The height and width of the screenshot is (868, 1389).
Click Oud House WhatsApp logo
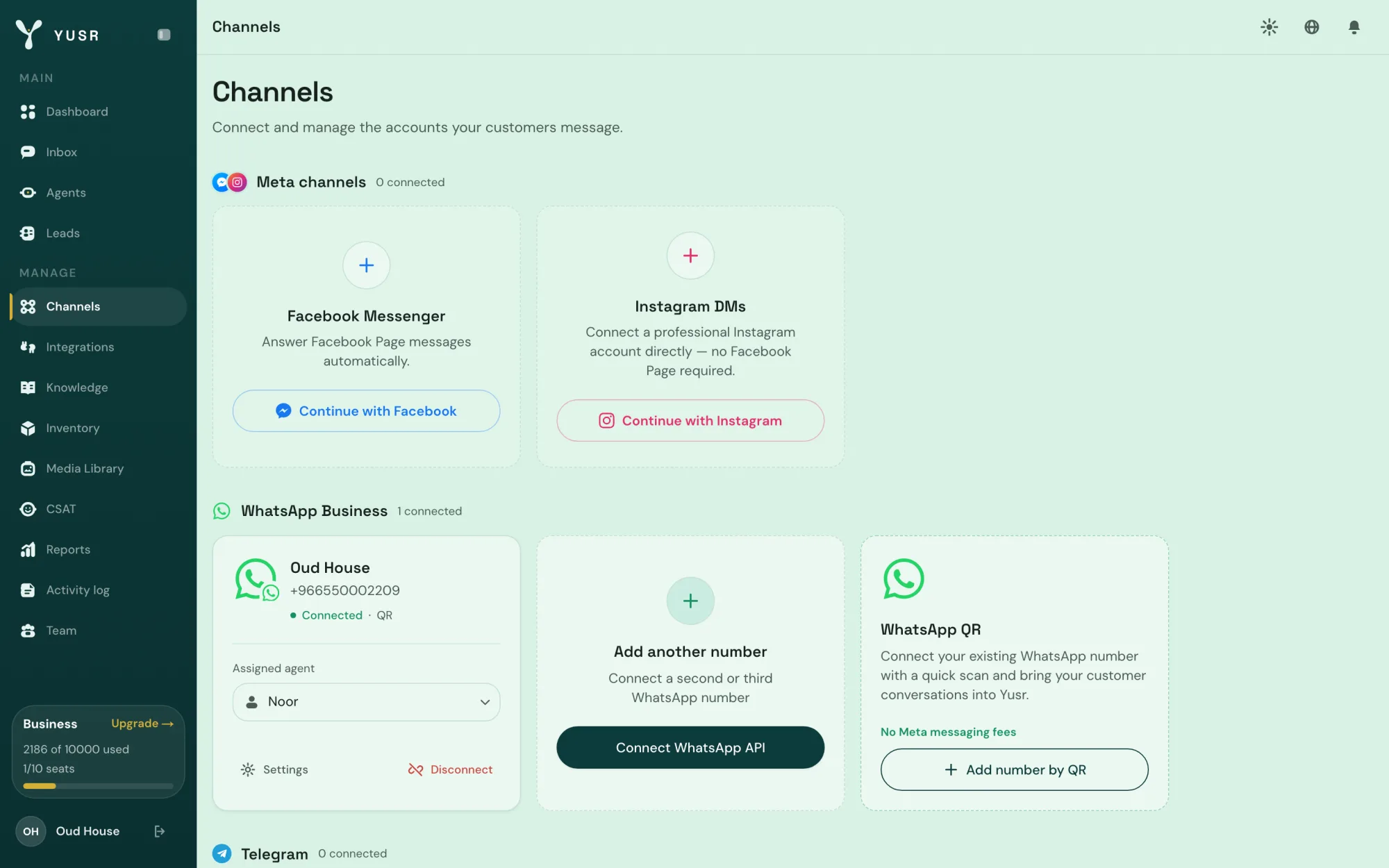click(256, 580)
